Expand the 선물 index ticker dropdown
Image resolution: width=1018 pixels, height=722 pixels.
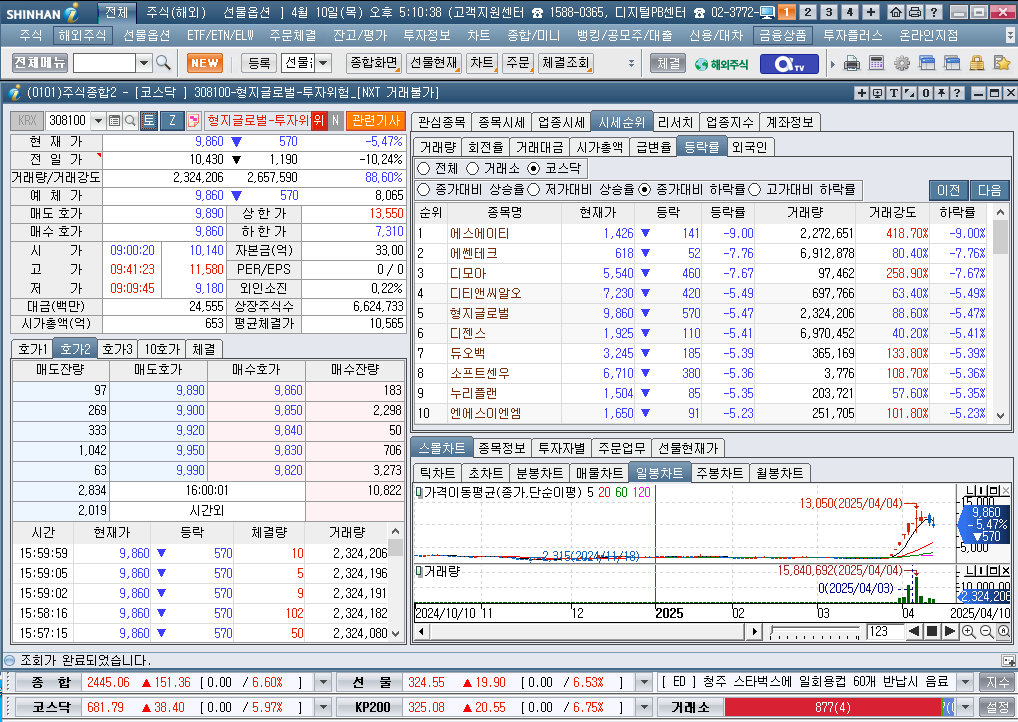(644, 682)
